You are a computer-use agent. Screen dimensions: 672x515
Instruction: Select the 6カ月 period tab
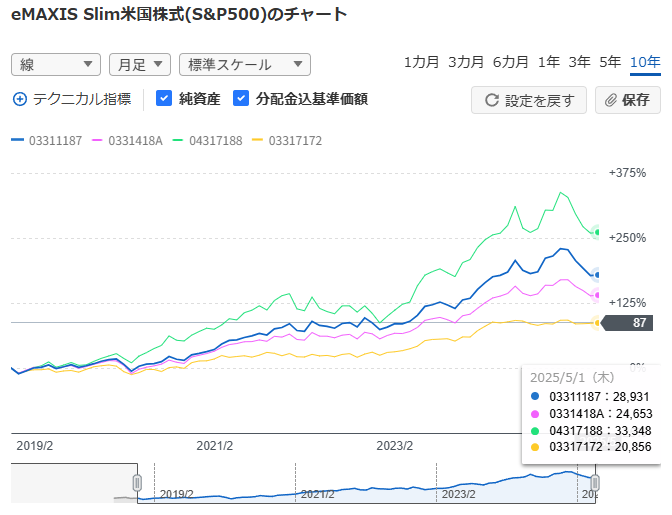(510, 62)
